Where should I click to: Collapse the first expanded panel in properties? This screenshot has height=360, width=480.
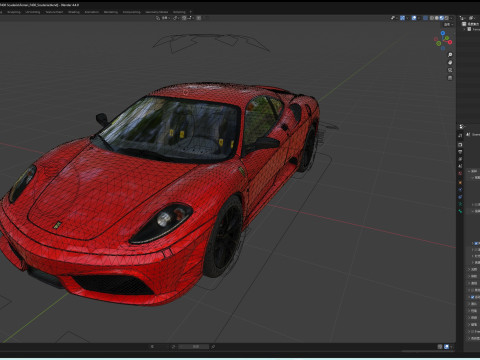[469, 171]
